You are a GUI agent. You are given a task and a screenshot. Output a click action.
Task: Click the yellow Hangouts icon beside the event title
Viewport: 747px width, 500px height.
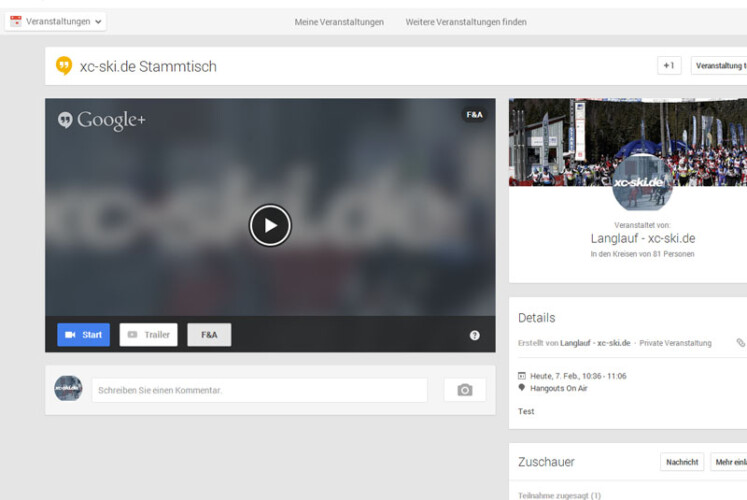click(x=64, y=66)
